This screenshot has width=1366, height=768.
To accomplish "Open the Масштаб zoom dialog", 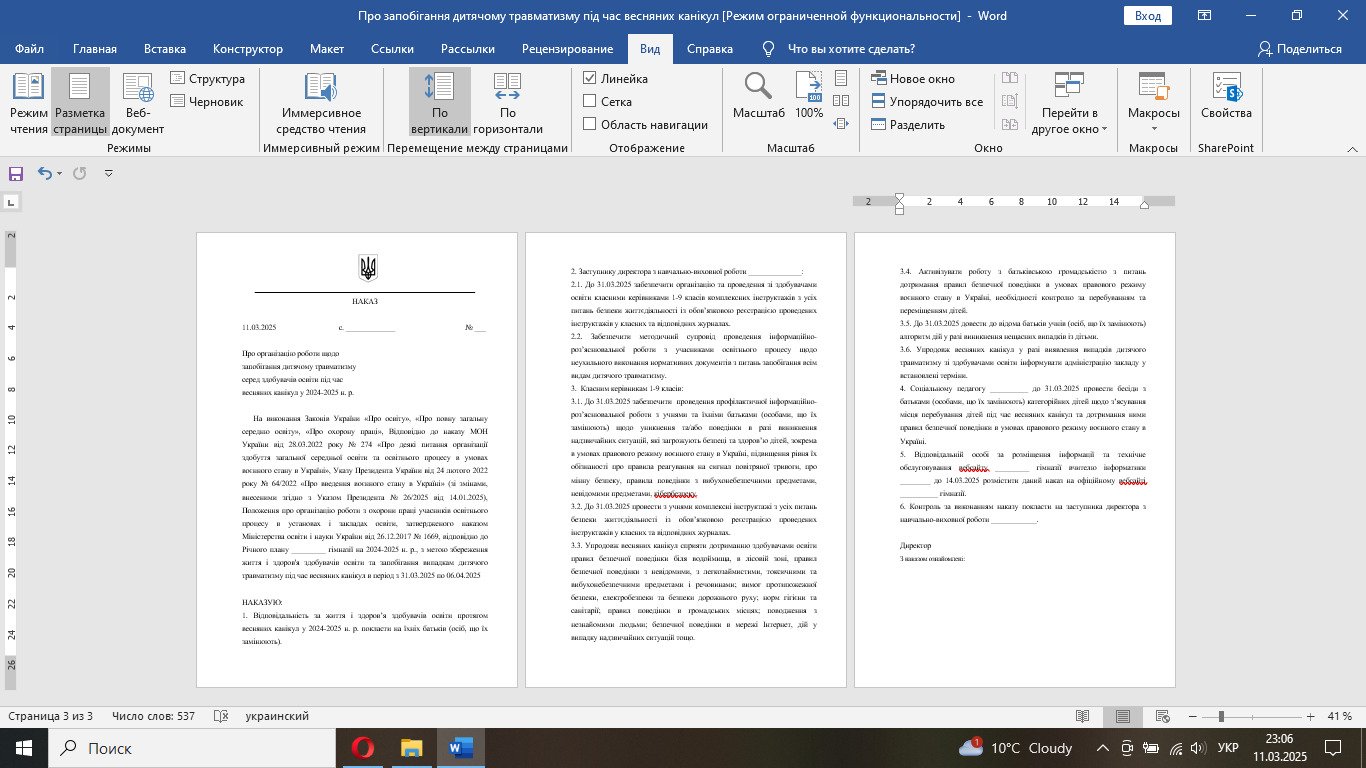I will (x=758, y=96).
